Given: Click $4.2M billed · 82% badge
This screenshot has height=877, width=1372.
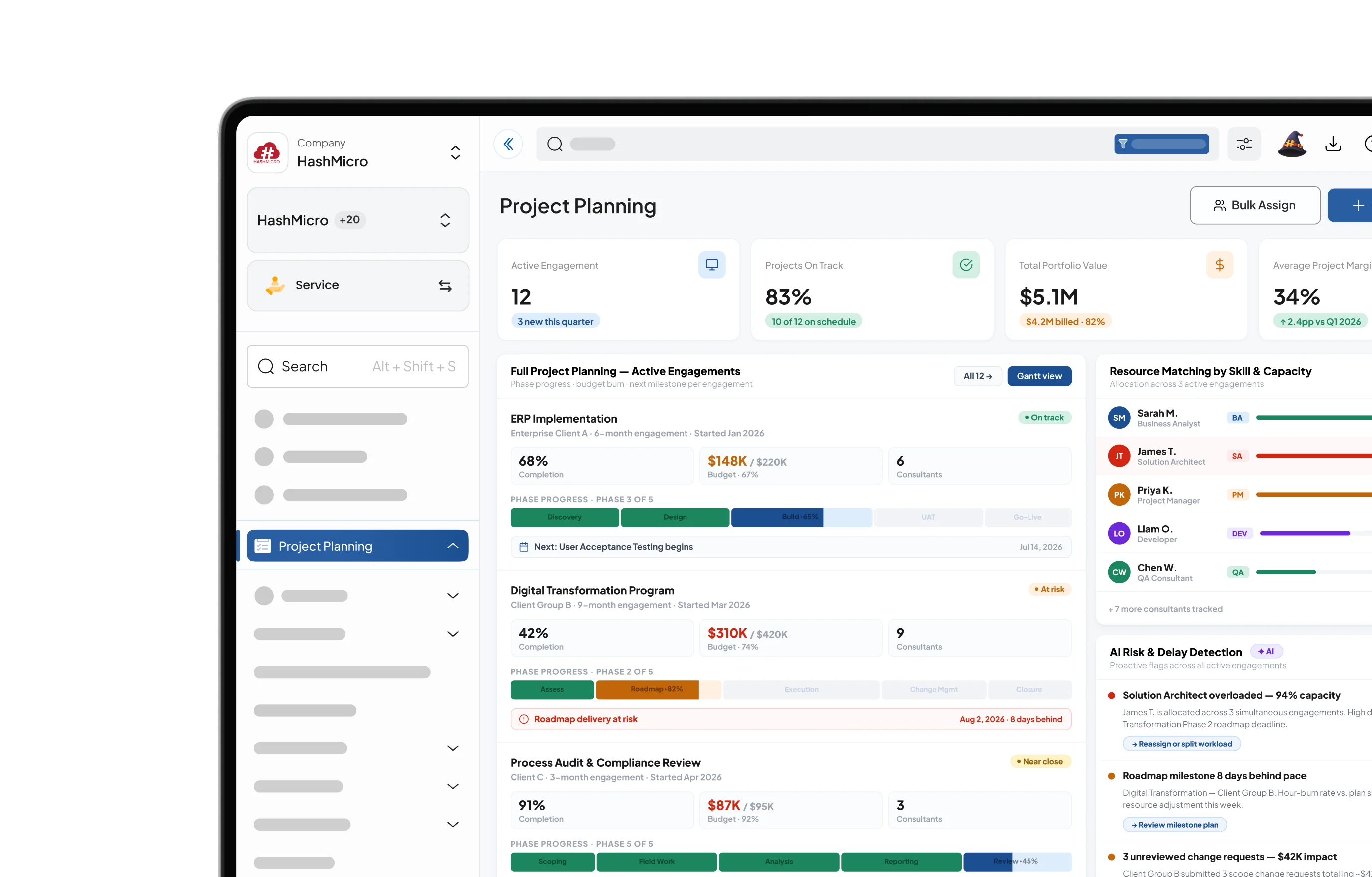Looking at the screenshot, I should pyautogui.click(x=1065, y=322).
